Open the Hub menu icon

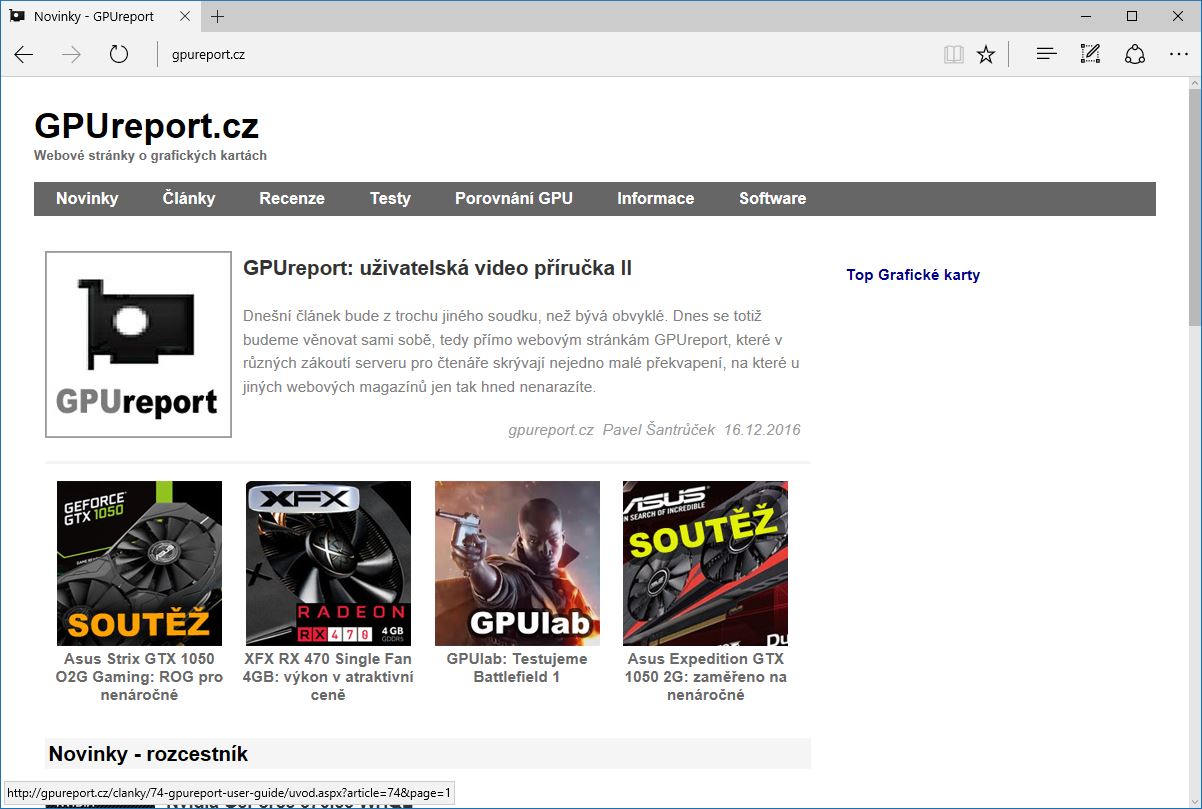[x=1046, y=55]
